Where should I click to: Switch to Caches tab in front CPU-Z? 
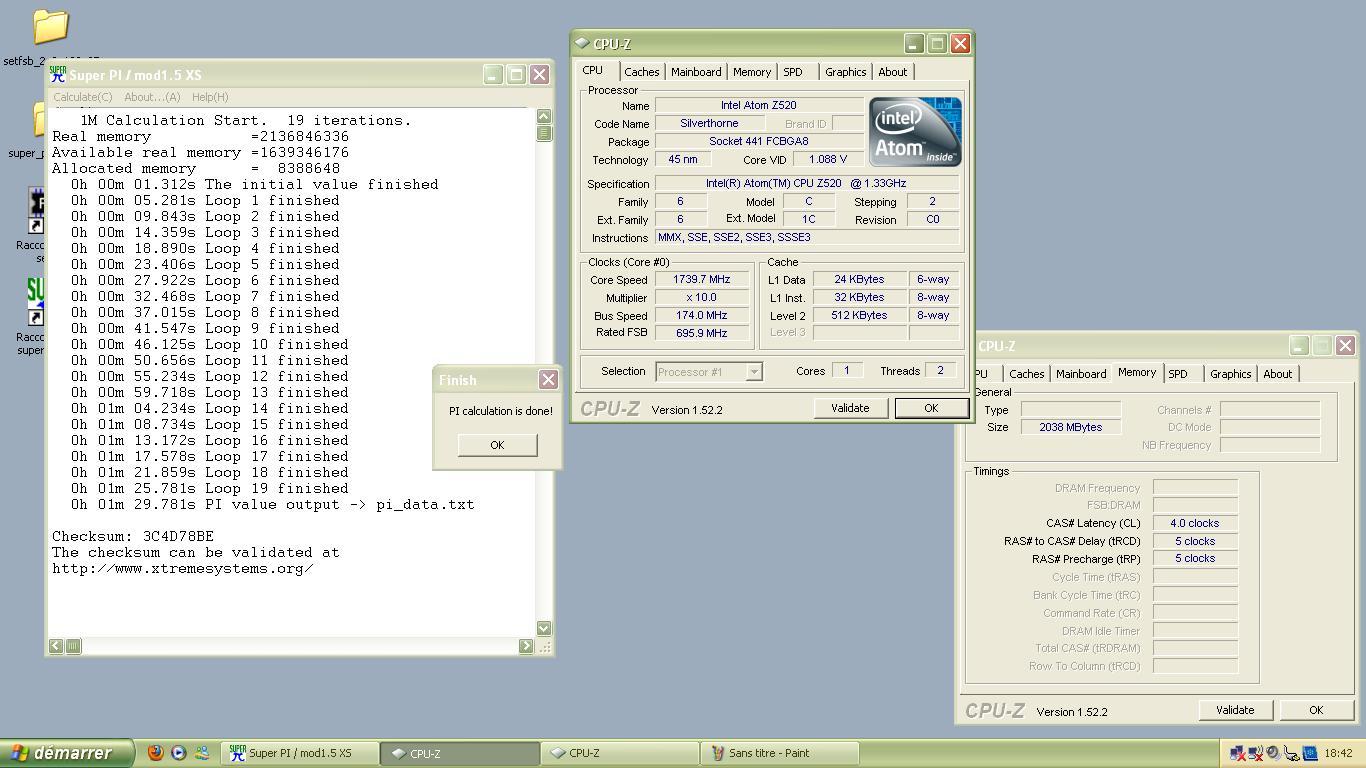[x=642, y=72]
